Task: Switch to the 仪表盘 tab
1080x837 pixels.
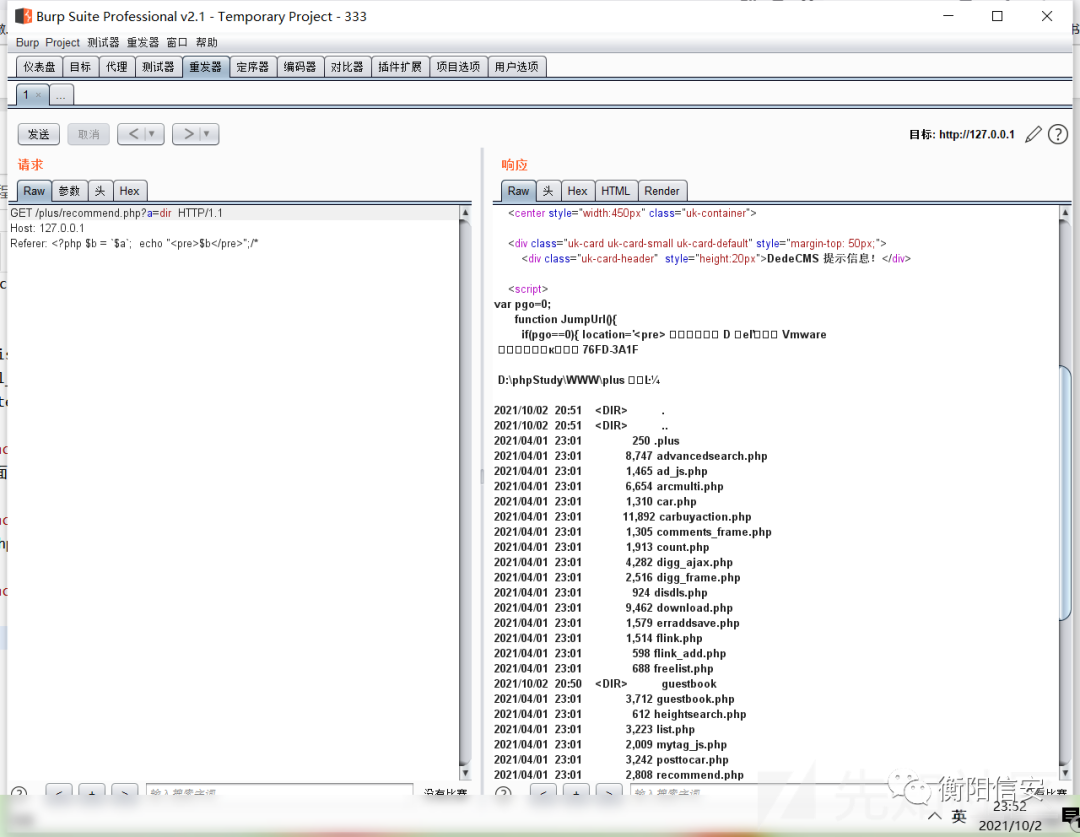Action: (39, 67)
